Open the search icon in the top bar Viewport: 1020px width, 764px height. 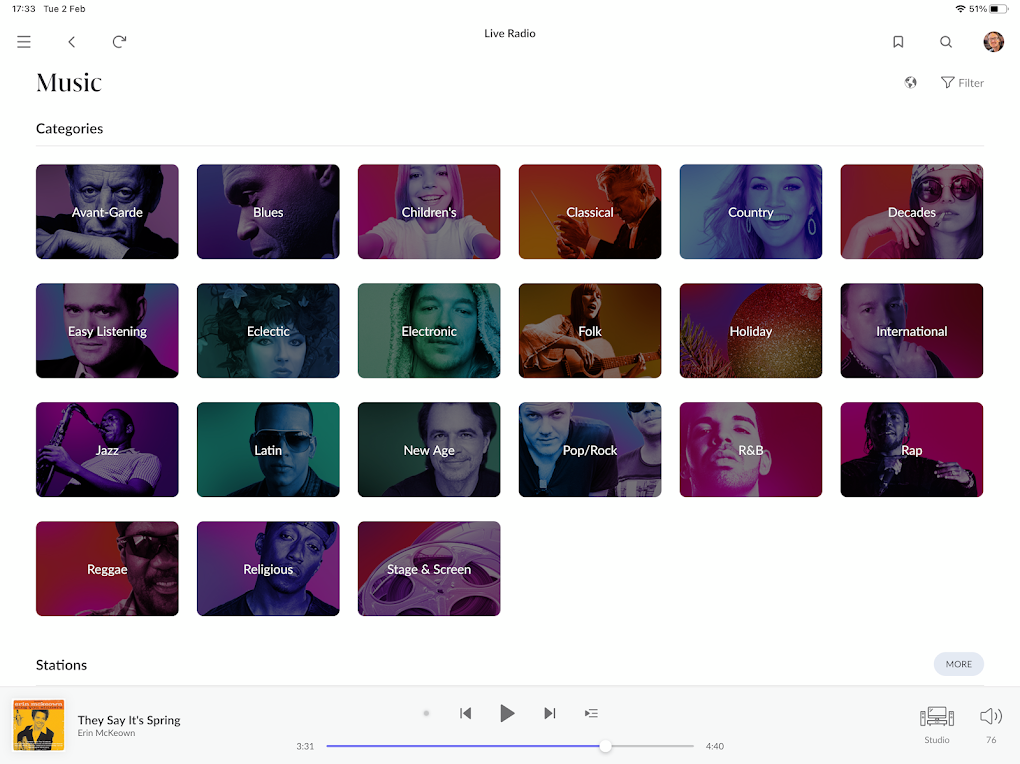pyautogui.click(x=945, y=42)
